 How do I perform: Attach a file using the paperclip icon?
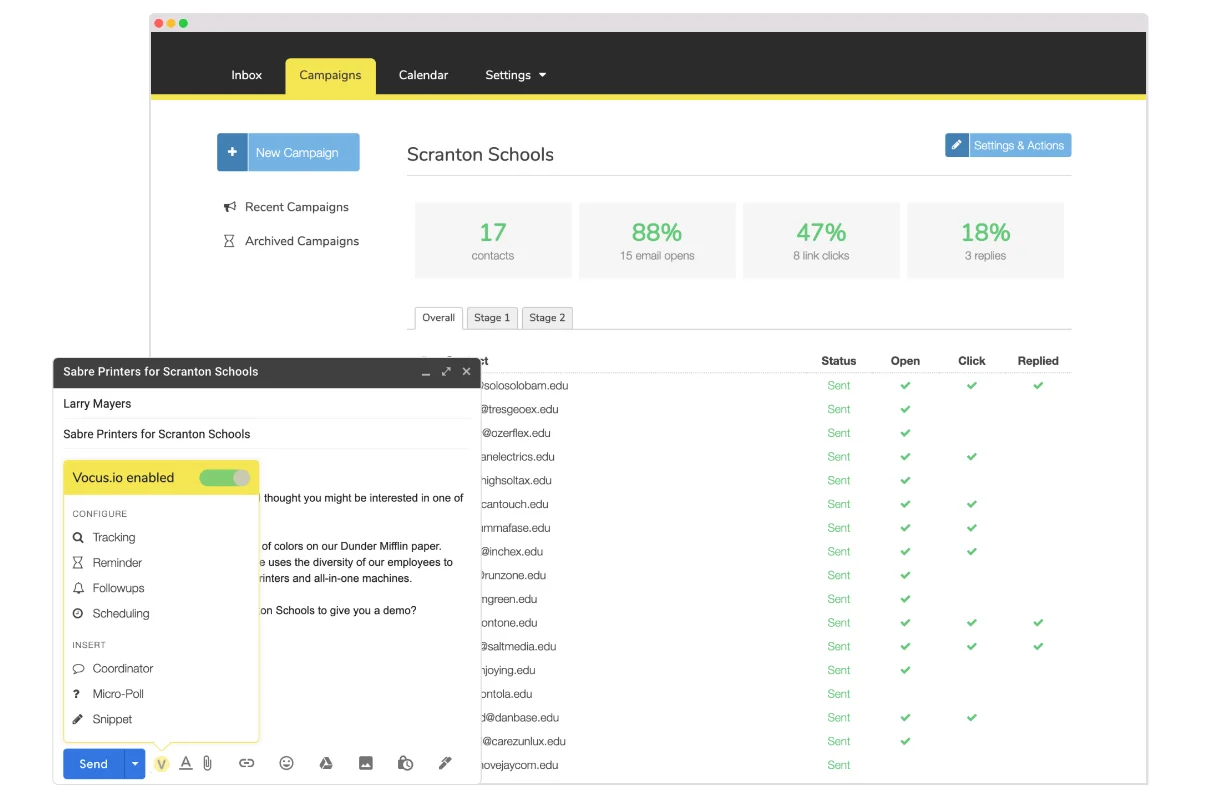tap(207, 763)
